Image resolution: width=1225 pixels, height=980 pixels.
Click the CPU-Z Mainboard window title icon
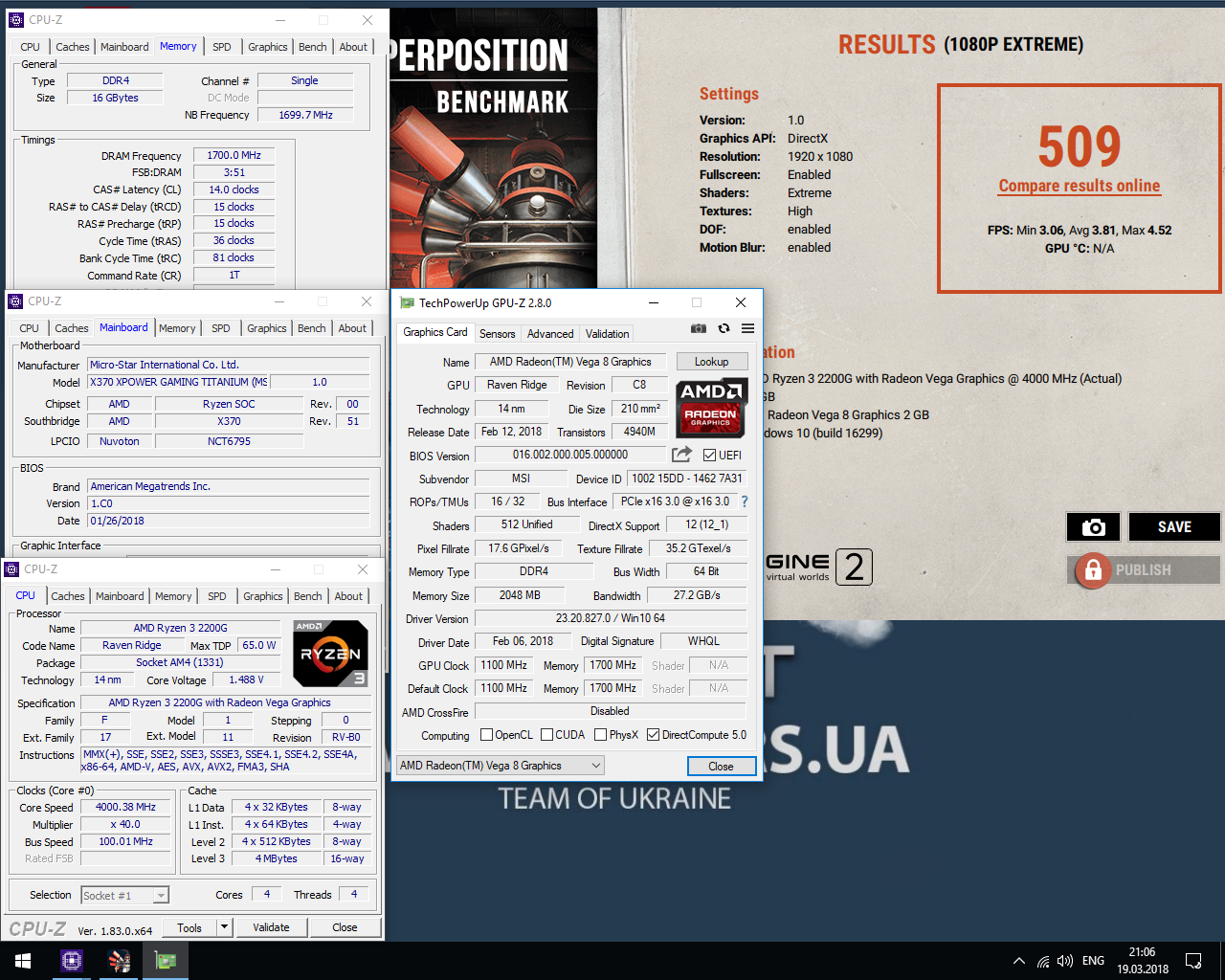point(15,301)
